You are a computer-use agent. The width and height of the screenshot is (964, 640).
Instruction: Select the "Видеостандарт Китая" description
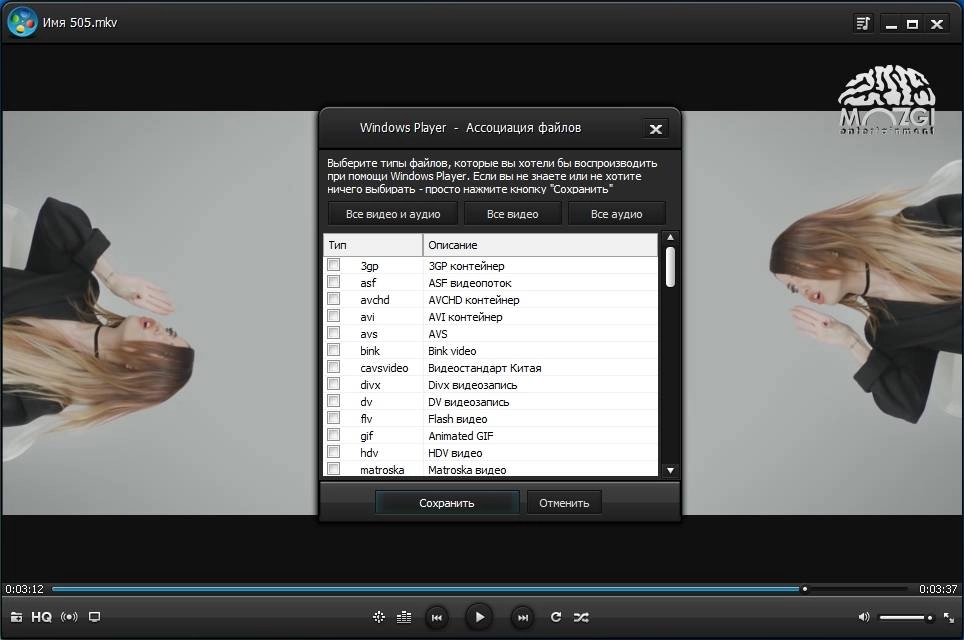(x=484, y=368)
